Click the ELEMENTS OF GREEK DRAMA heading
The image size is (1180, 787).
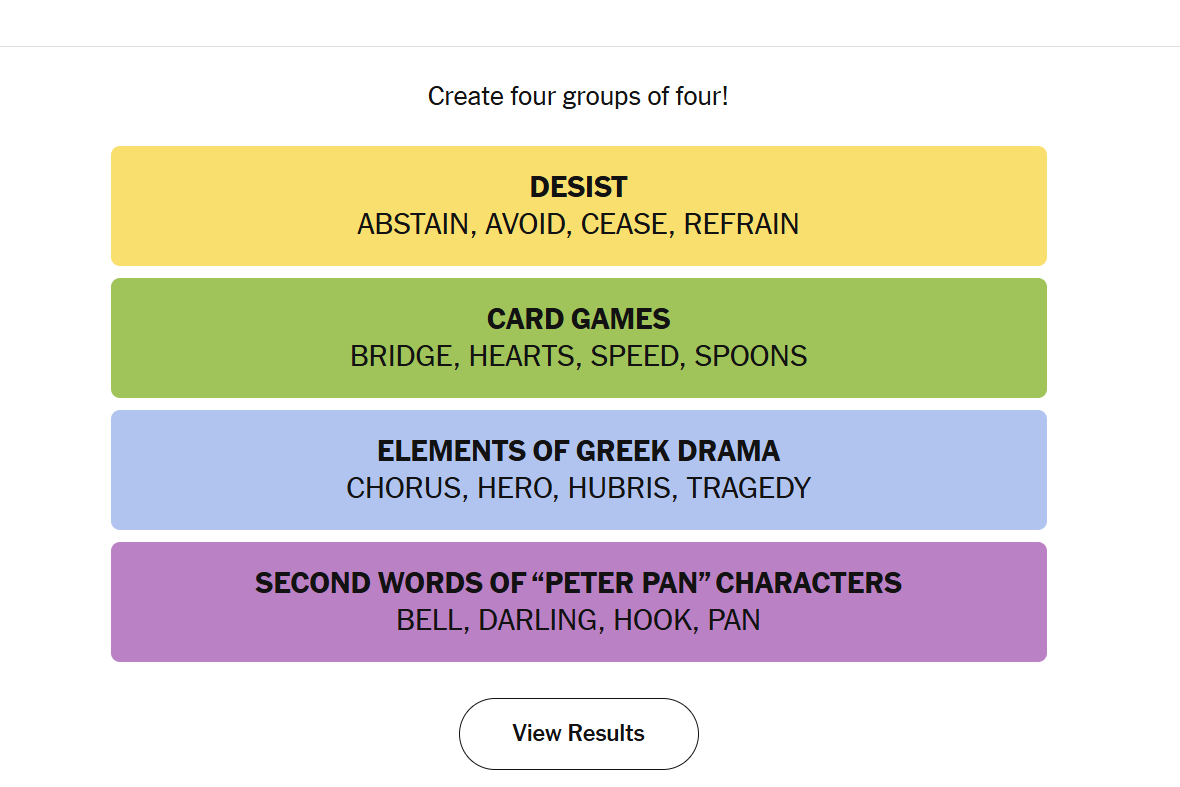pos(578,451)
